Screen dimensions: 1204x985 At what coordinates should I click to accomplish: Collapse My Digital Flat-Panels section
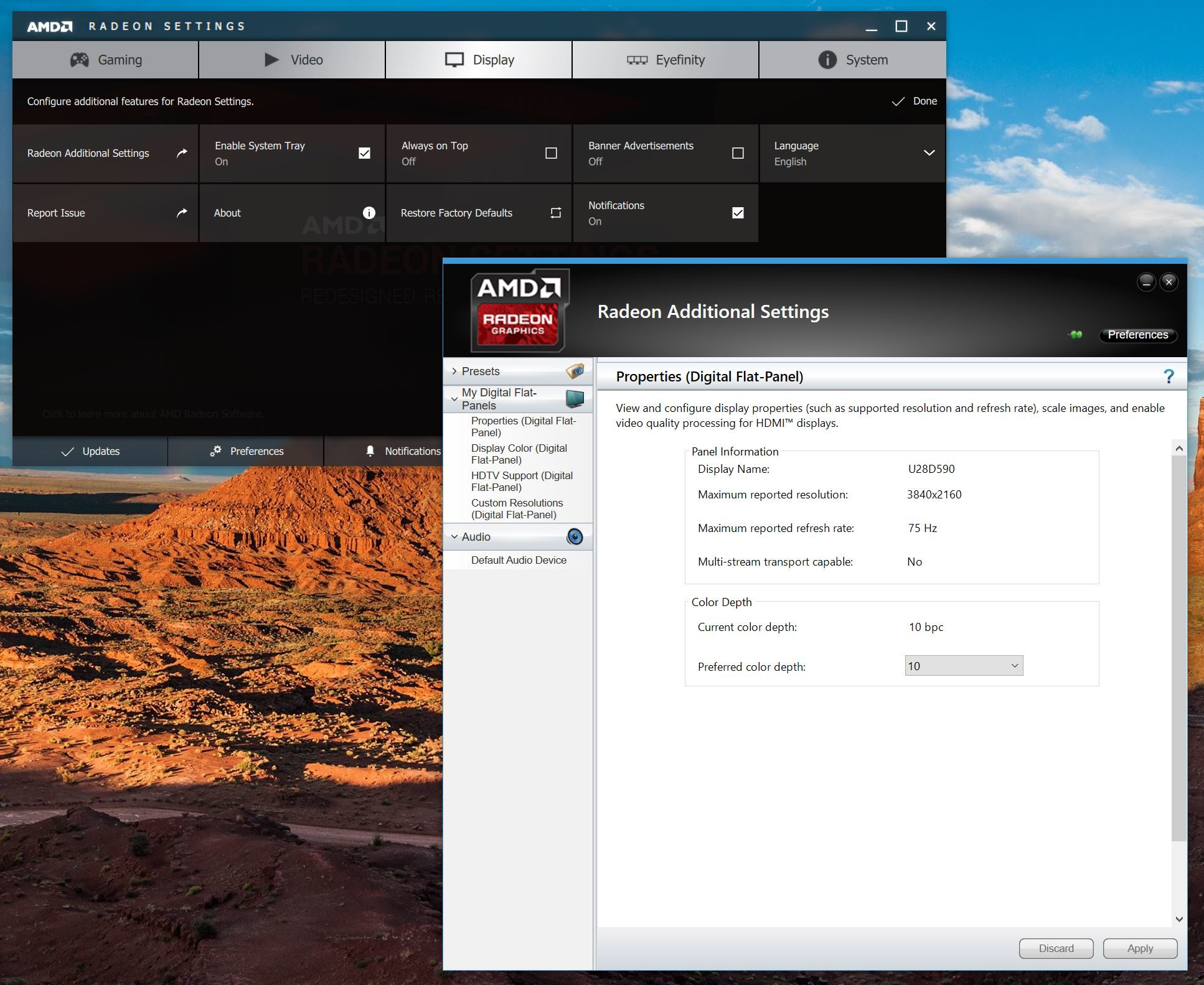[x=454, y=399]
